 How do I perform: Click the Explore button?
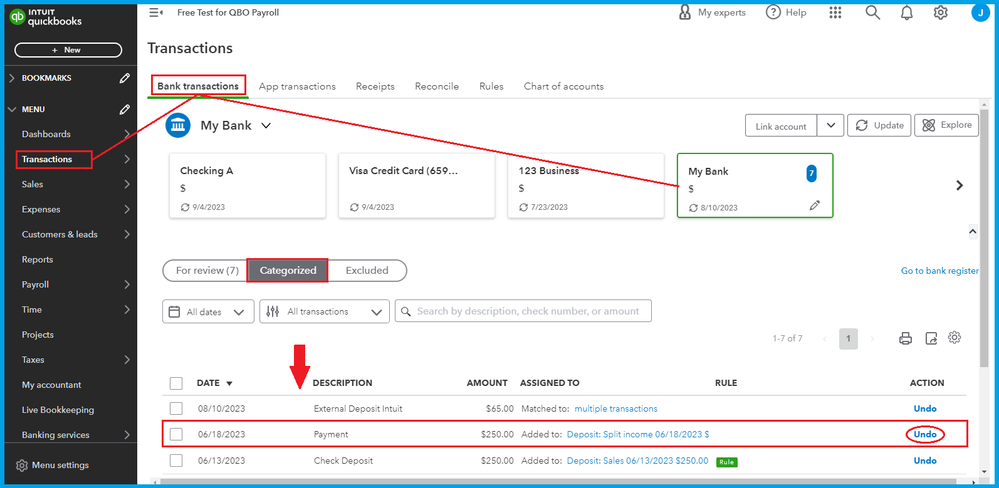(947, 126)
